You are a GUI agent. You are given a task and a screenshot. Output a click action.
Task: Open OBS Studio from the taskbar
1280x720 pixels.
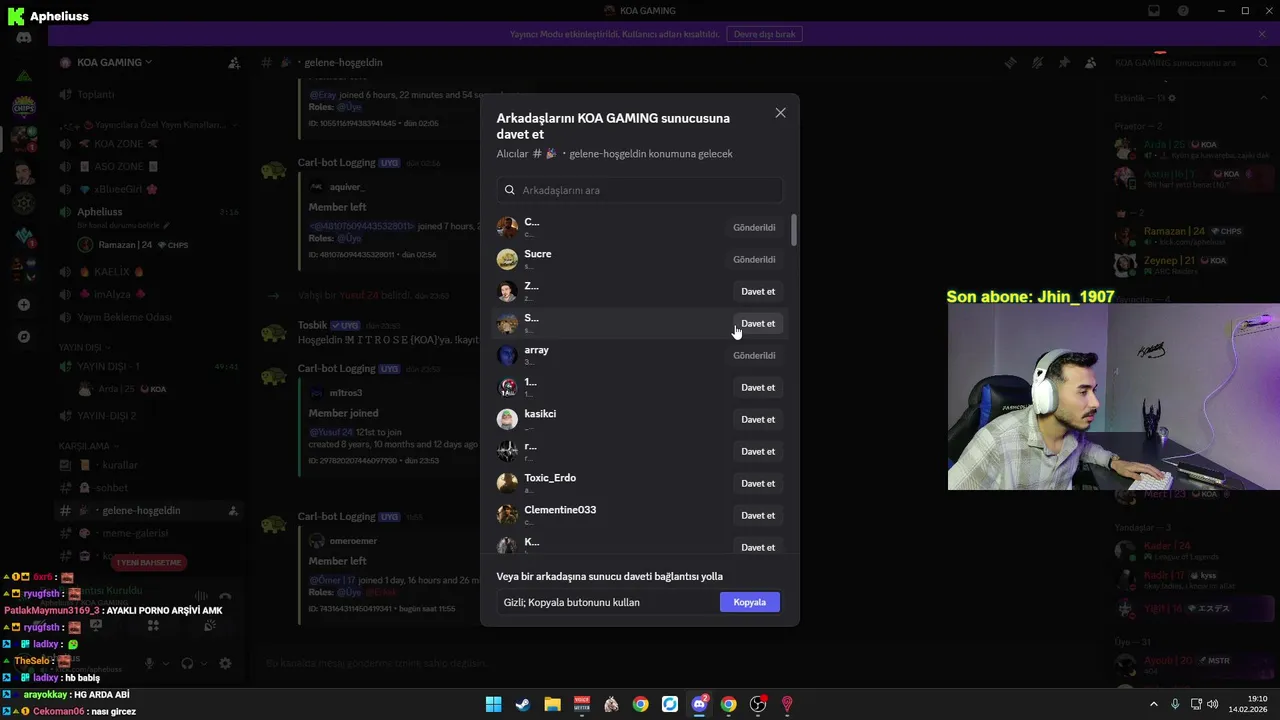pos(758,705)
